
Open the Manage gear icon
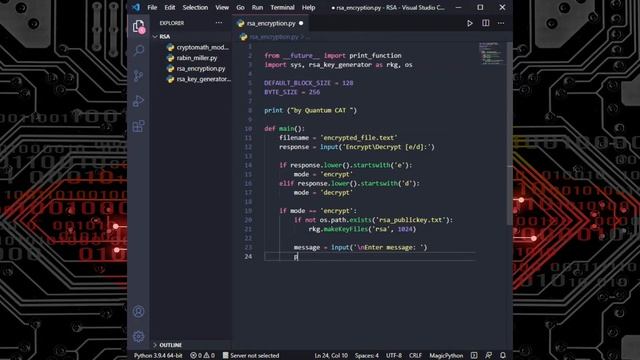coord(139,336)
